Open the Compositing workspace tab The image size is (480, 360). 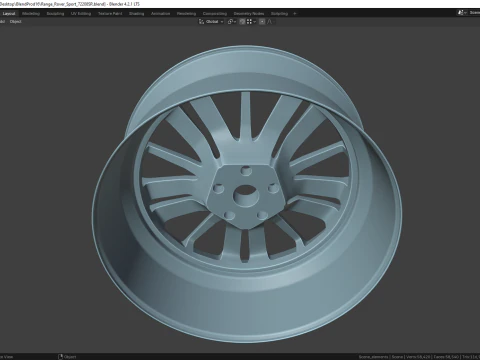coord(215,14)
